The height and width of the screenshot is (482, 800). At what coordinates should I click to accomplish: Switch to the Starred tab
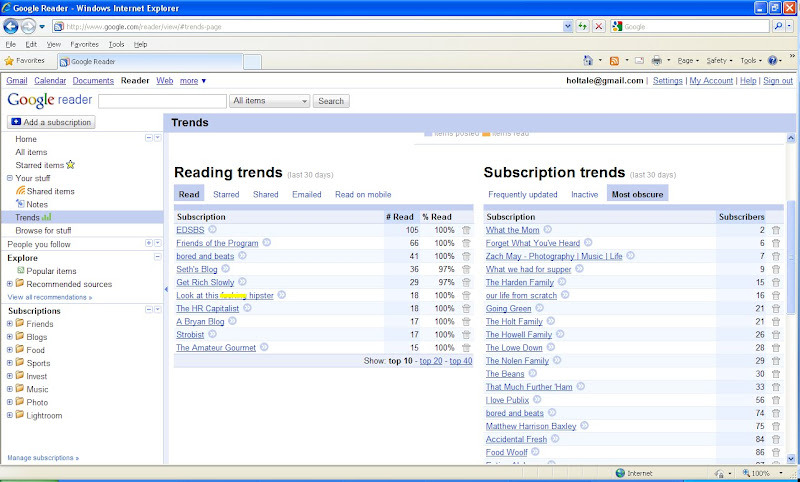click(226, 194)
